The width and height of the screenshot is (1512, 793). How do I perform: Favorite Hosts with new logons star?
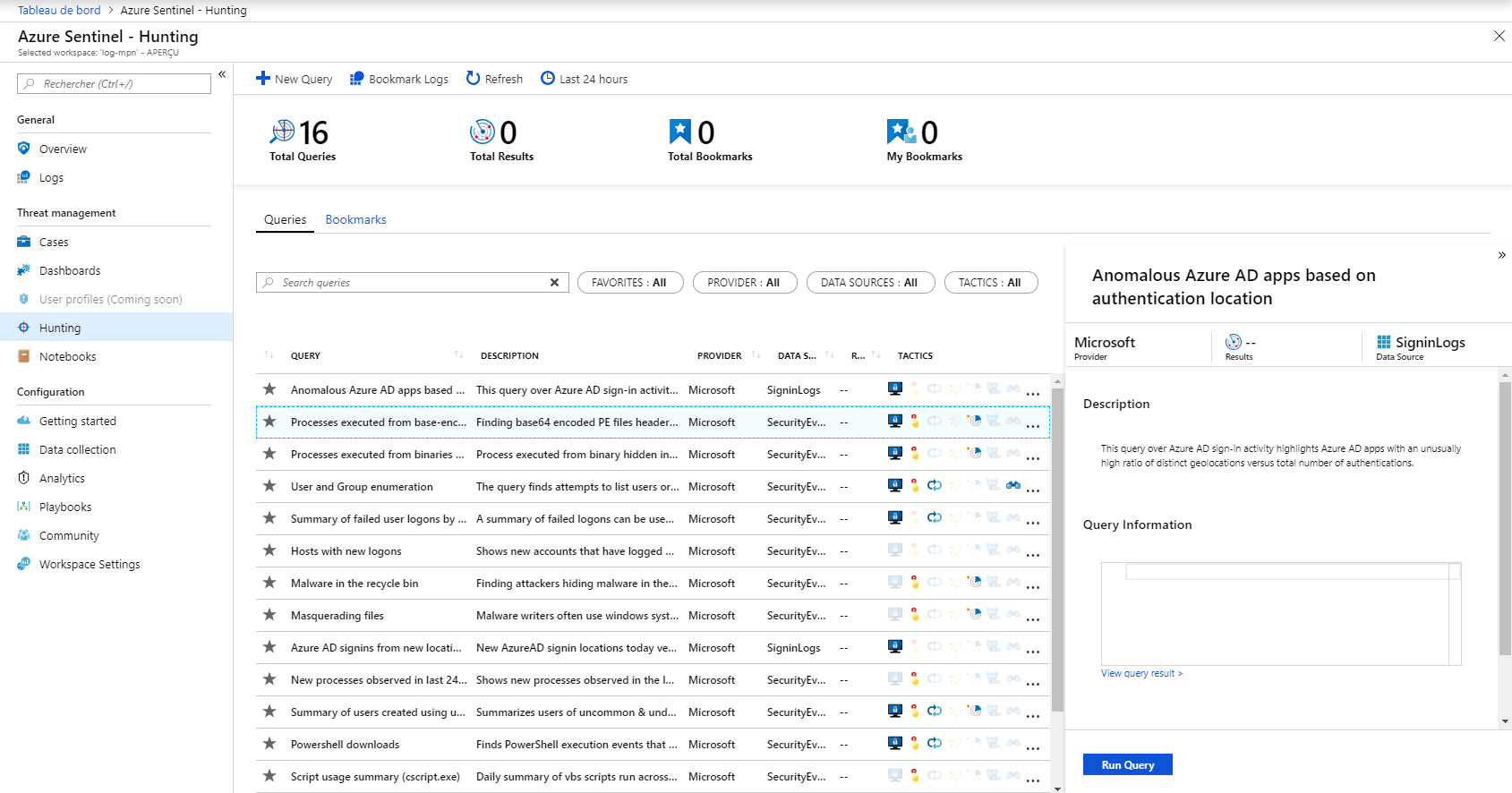tap(269, 550)
